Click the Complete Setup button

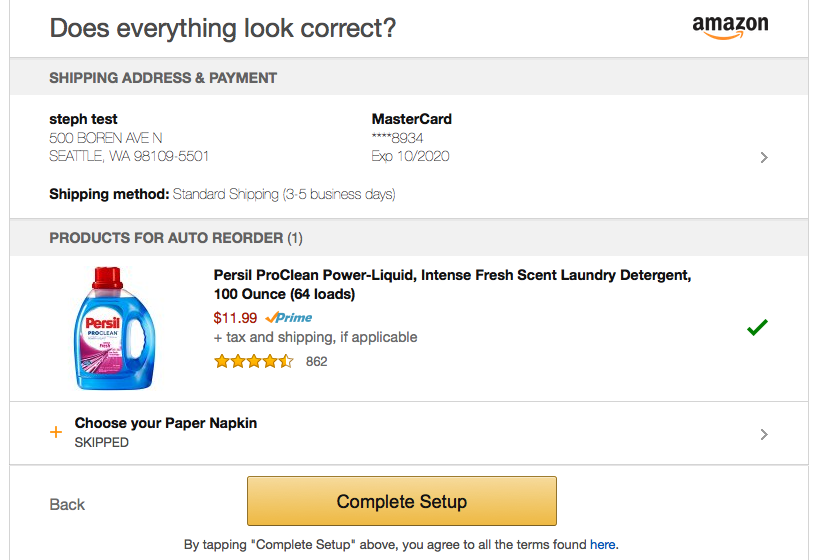(402, 501)
